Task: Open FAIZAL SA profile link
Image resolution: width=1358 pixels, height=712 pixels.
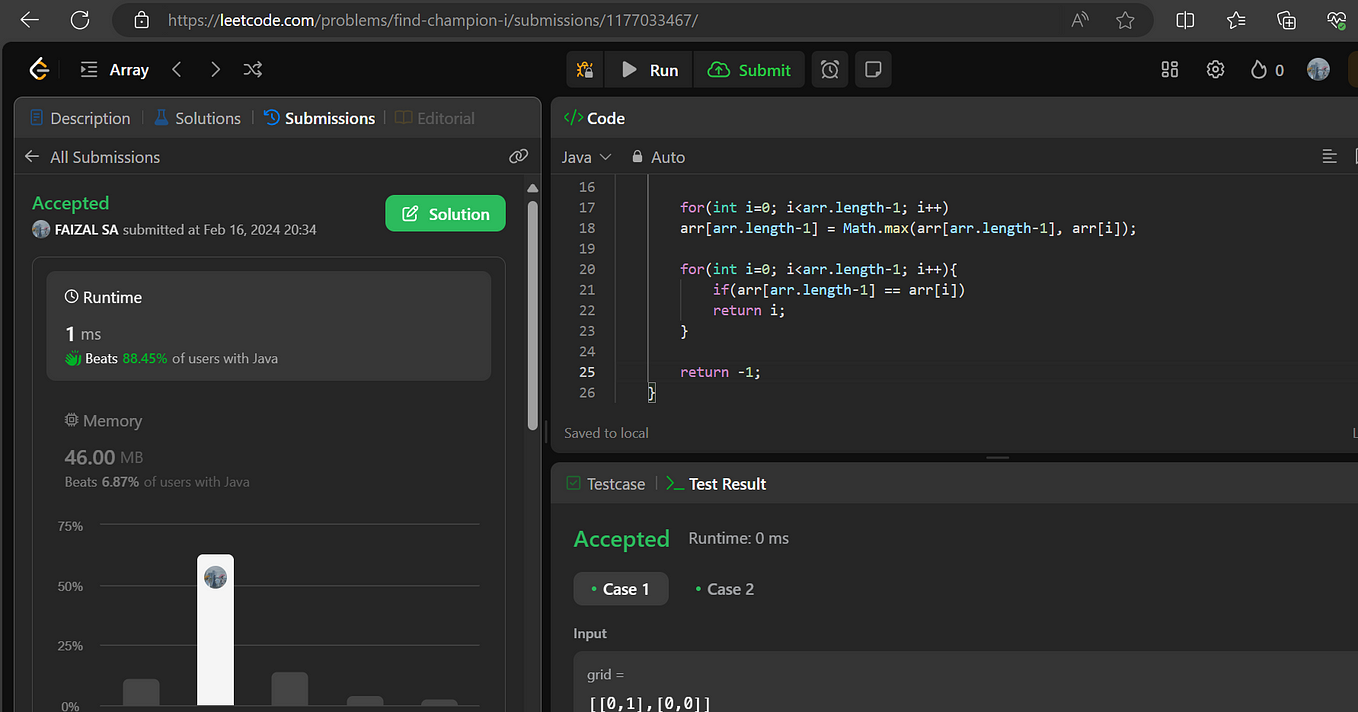Action: click(x=86, y=230)
